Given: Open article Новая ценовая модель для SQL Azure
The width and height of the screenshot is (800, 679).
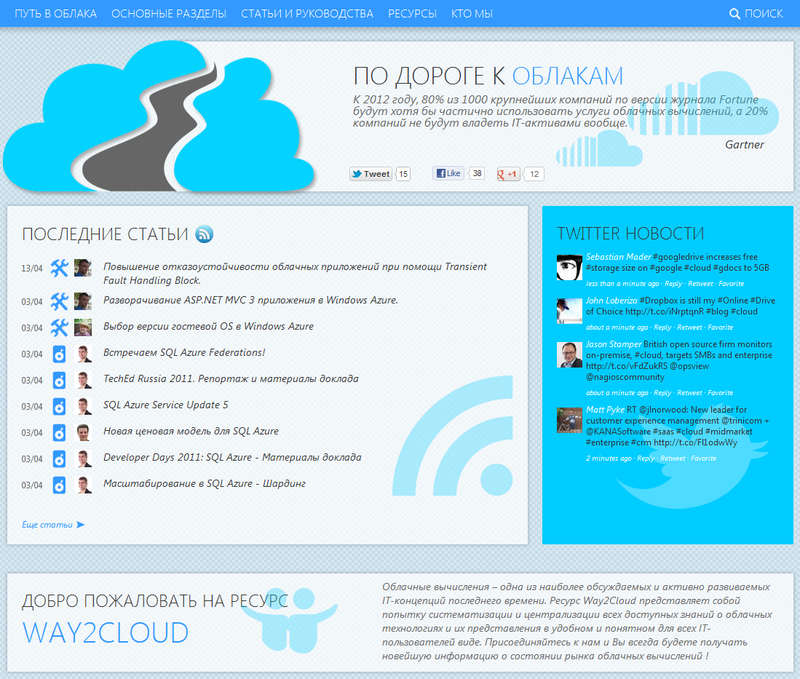Looking at the screenshot, I should point(191,432).
